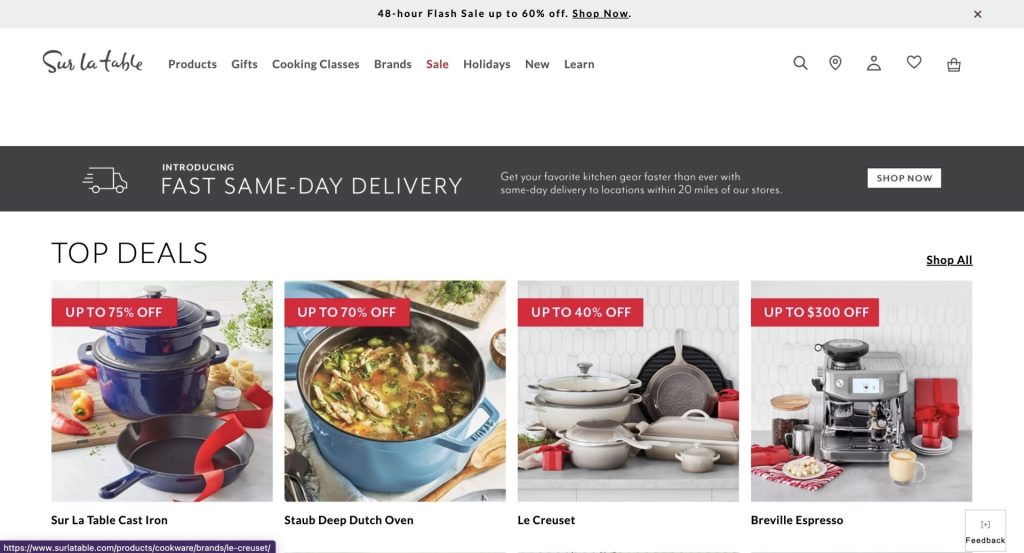Viewport: 1024px width, 553px height.
Task: Select the Breville Espresso deal image
Action: (861, 391)
